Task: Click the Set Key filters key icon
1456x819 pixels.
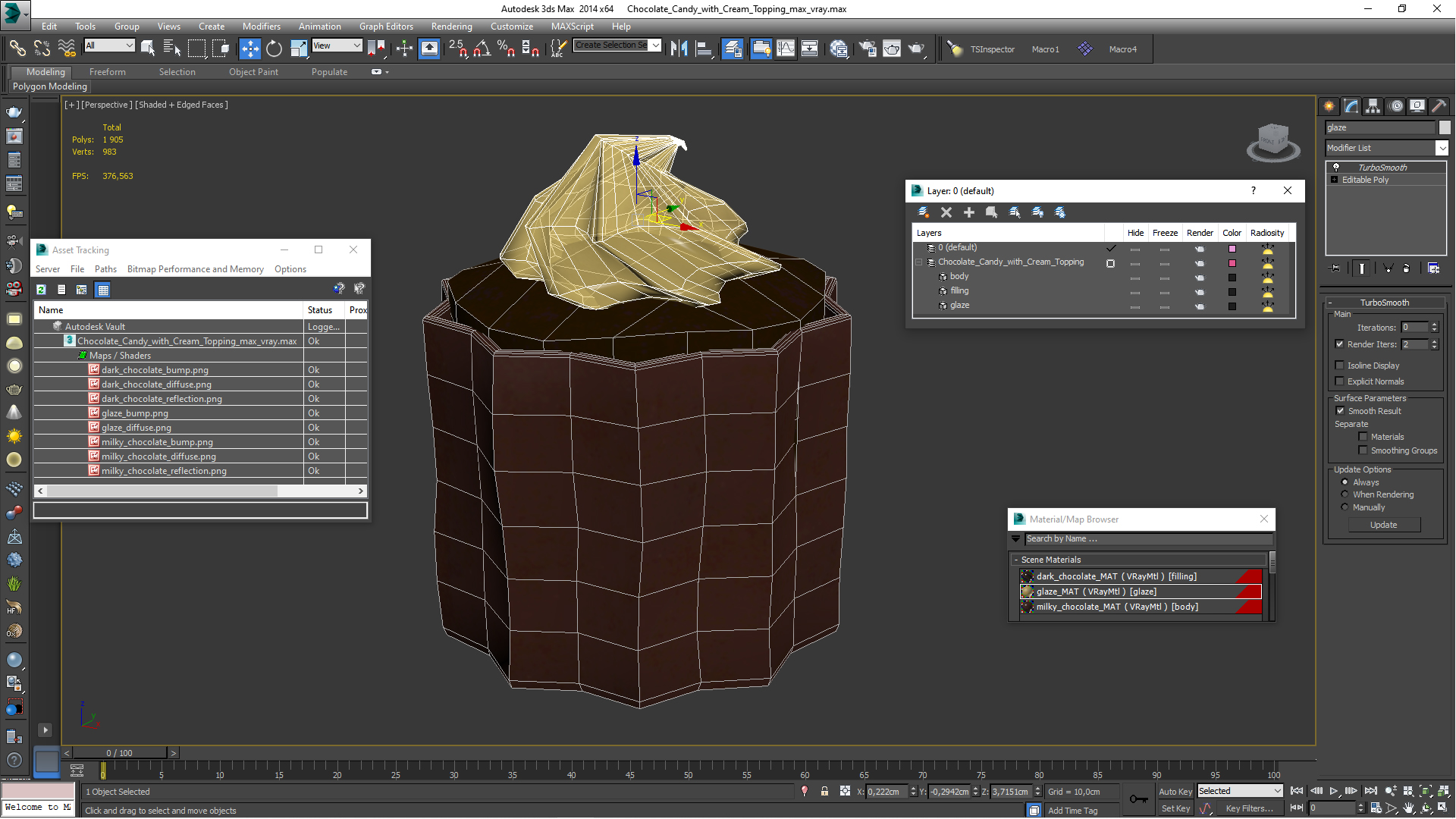Action: tap(1138, 799)
